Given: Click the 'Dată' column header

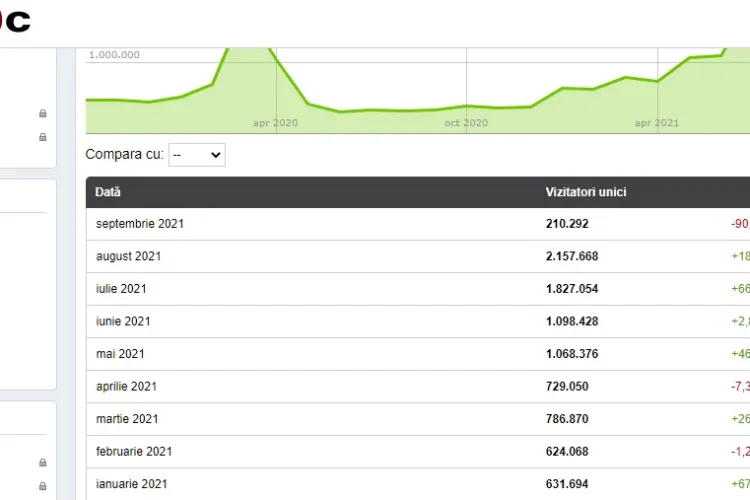Looking at the screenshot, I should [x=108, y=192].
